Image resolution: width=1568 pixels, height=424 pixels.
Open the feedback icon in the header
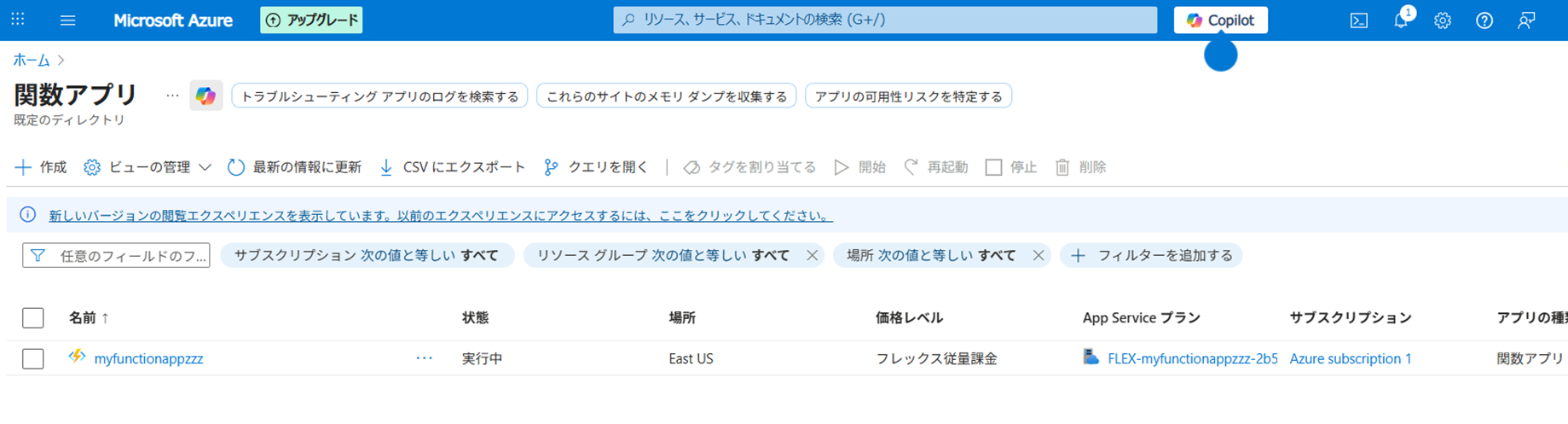tap(1526, 20)
